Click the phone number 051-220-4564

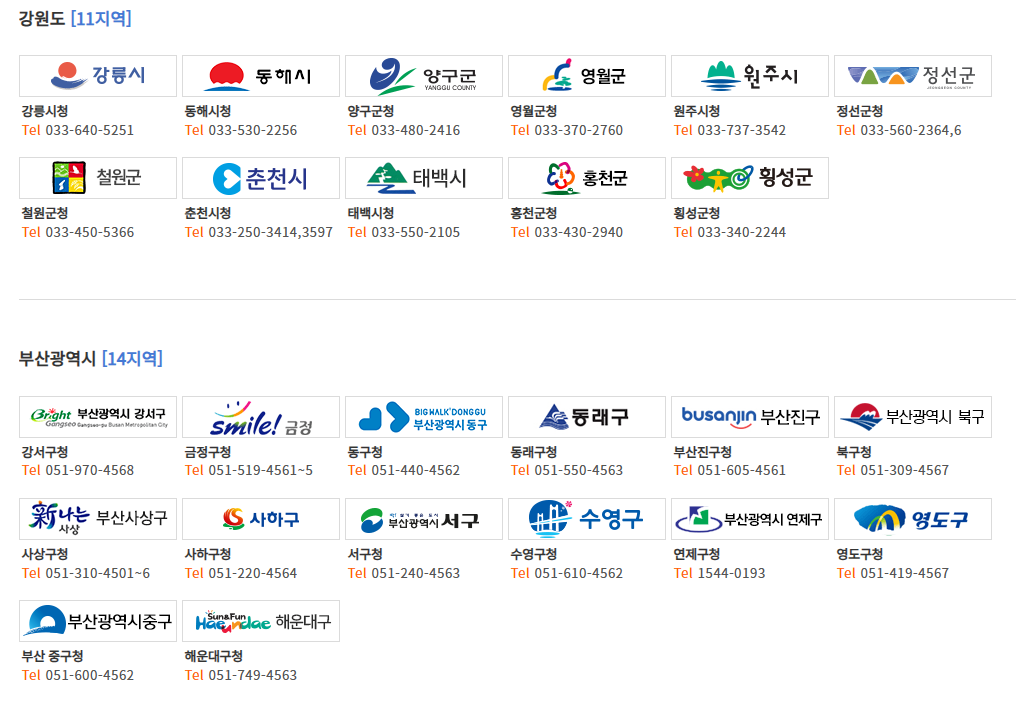253,573
